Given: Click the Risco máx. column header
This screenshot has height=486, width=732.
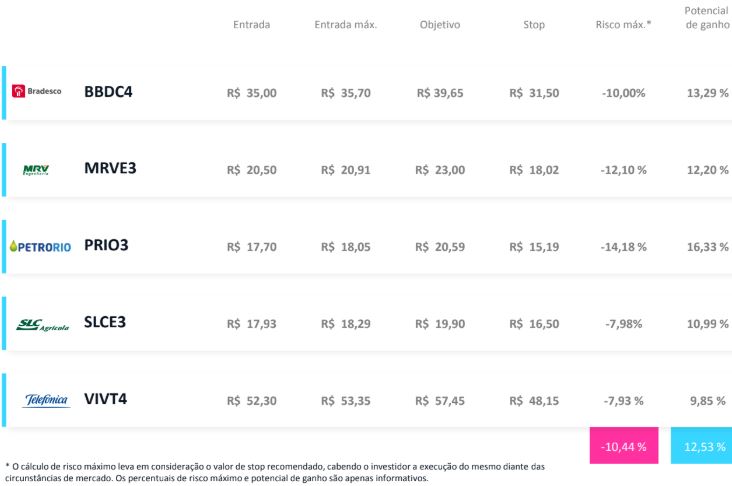Looking at the screenshot, I should click(623, 25).
